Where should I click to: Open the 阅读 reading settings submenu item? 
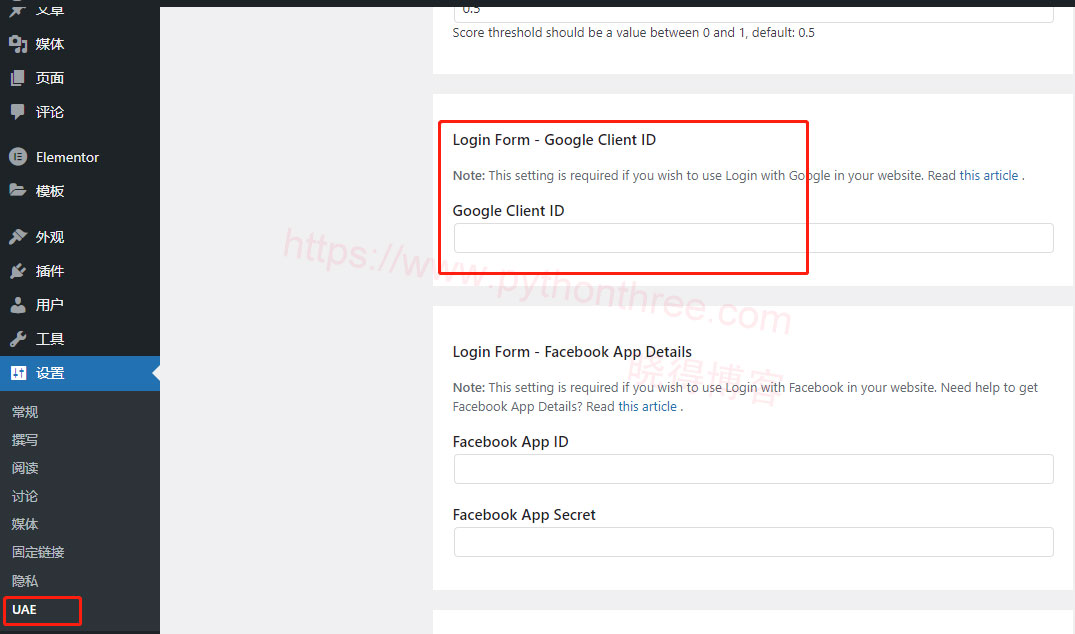(25, 468)
